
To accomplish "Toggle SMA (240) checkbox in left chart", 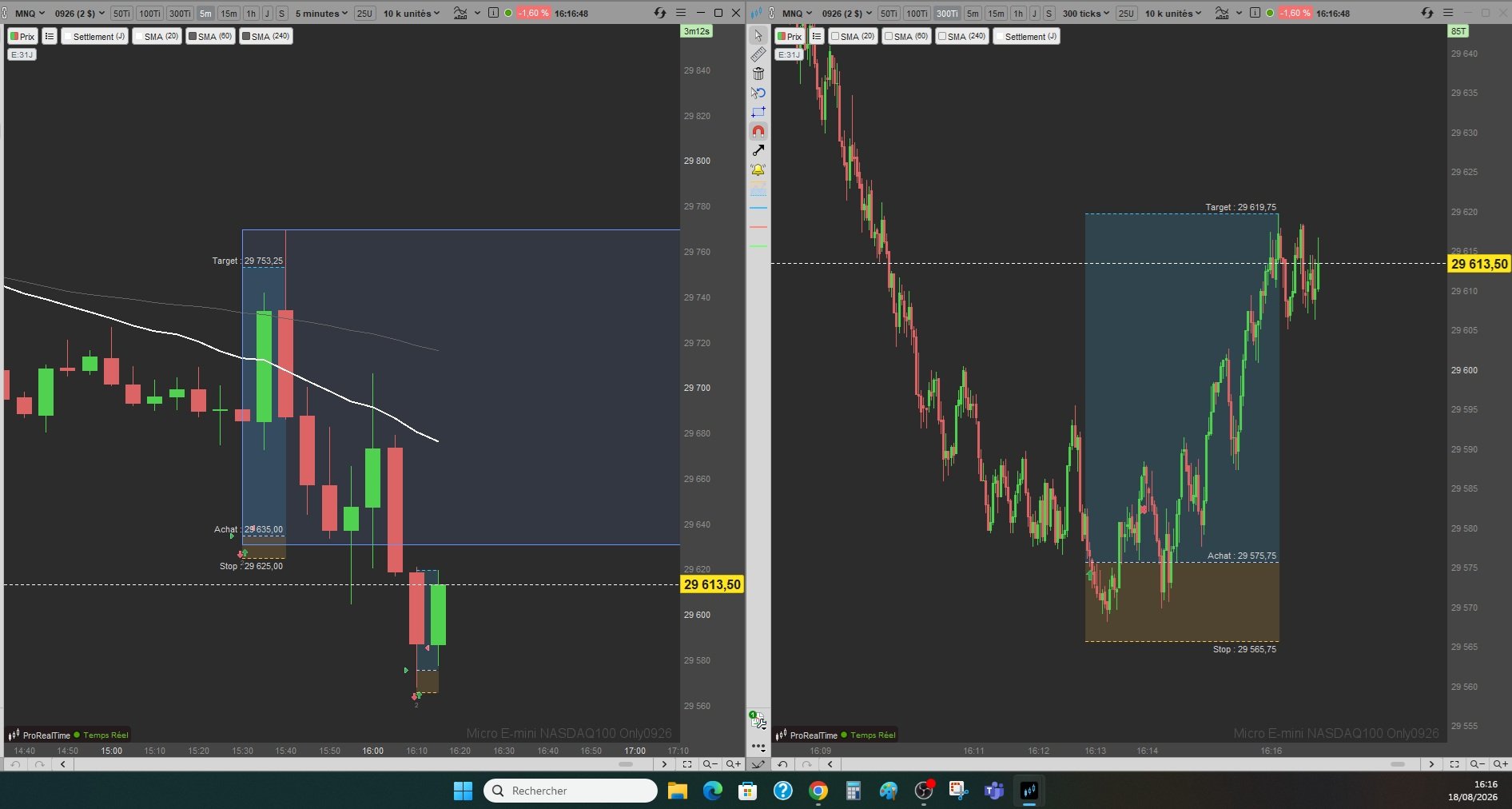I will [246, 36].
